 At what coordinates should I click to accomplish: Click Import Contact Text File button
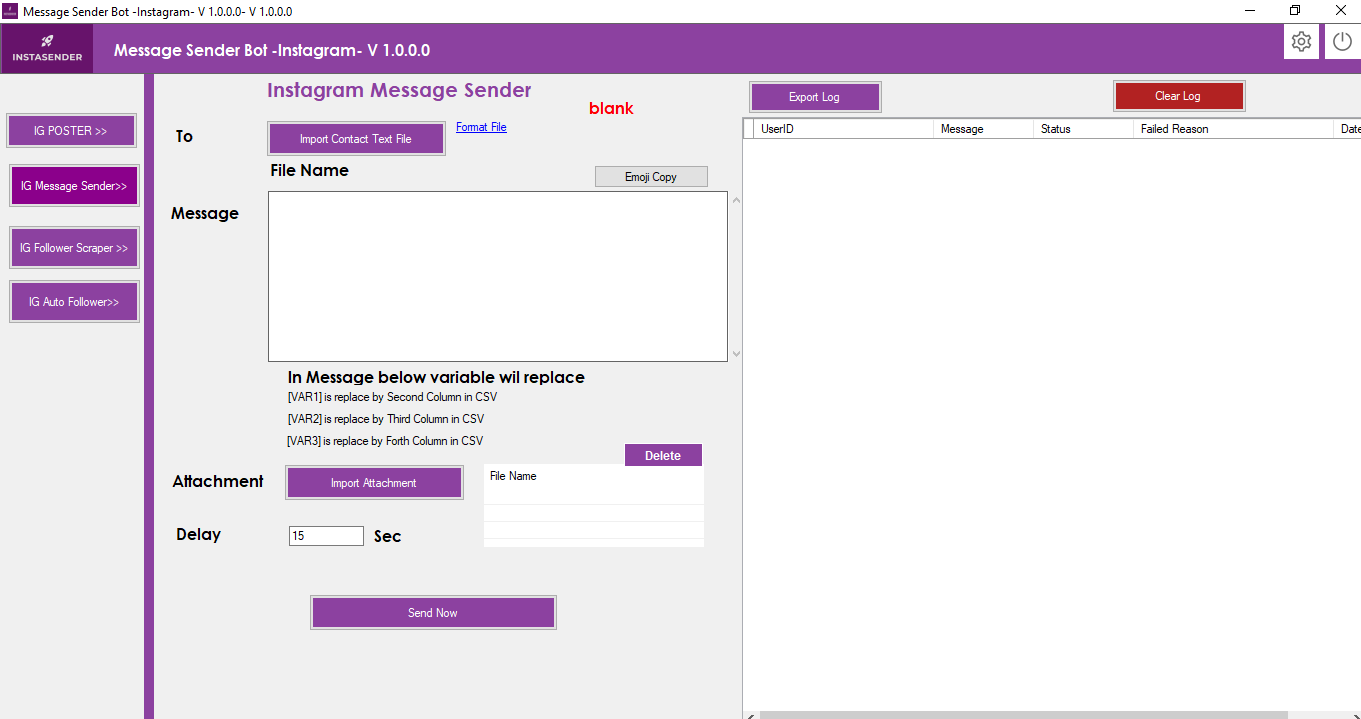pos(356,139)
